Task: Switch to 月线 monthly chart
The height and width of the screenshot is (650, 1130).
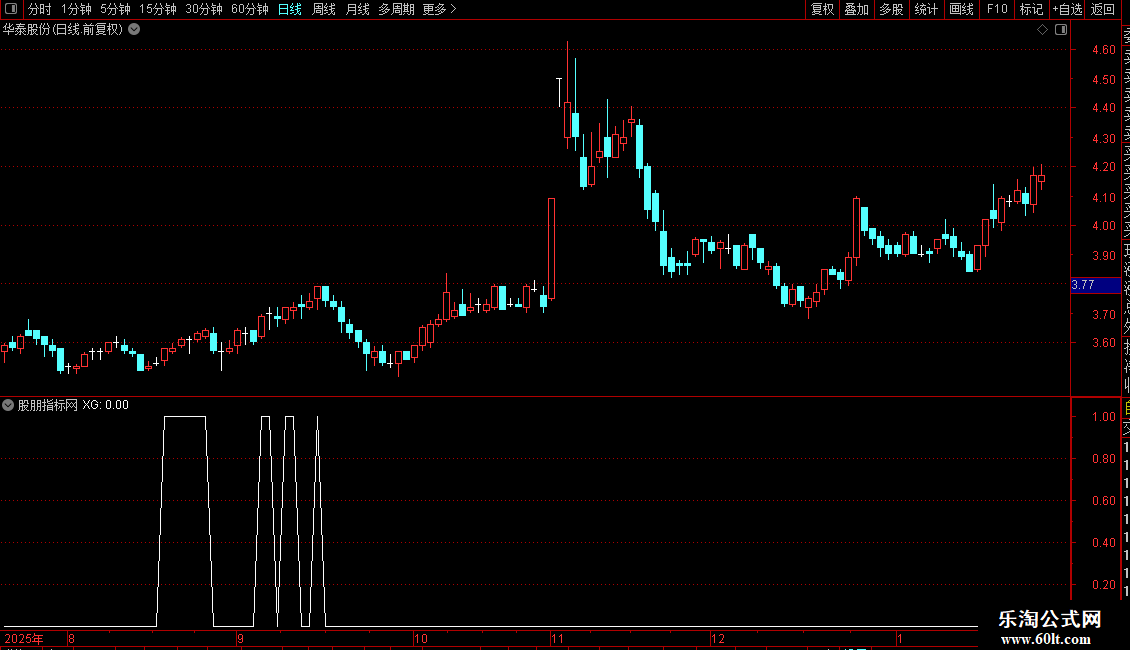Action: [x=357, y=9]
